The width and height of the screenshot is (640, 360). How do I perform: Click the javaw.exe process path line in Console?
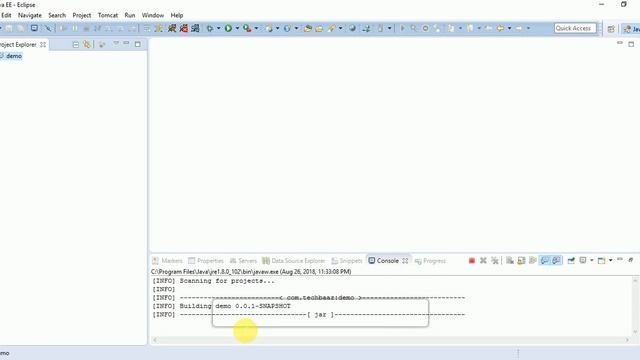(251, 271)
